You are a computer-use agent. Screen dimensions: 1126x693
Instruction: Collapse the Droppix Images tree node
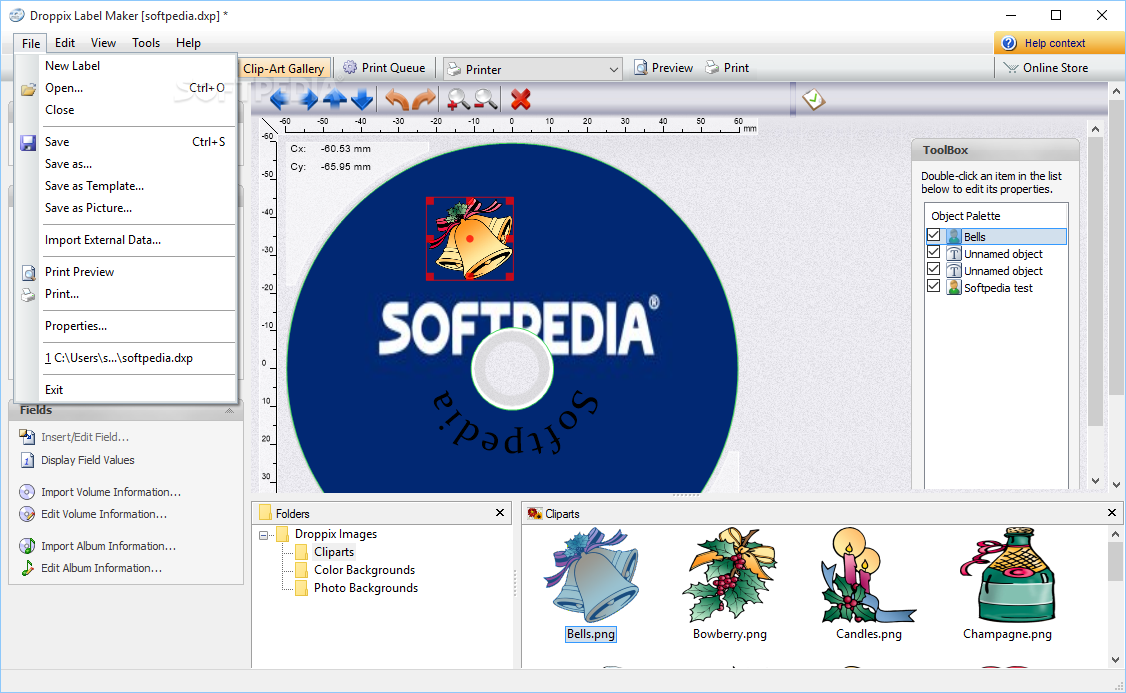click(264, 535)
